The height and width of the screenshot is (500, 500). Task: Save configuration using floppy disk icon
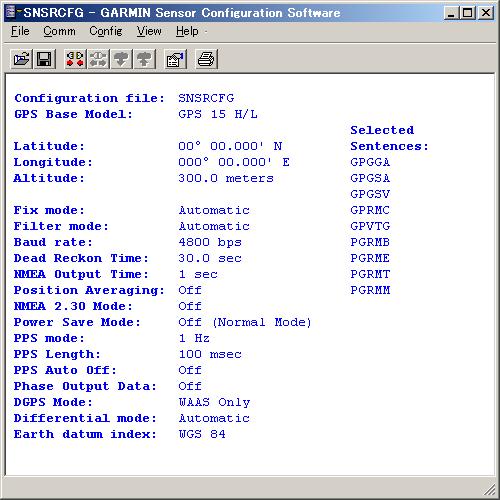(44, 59)
